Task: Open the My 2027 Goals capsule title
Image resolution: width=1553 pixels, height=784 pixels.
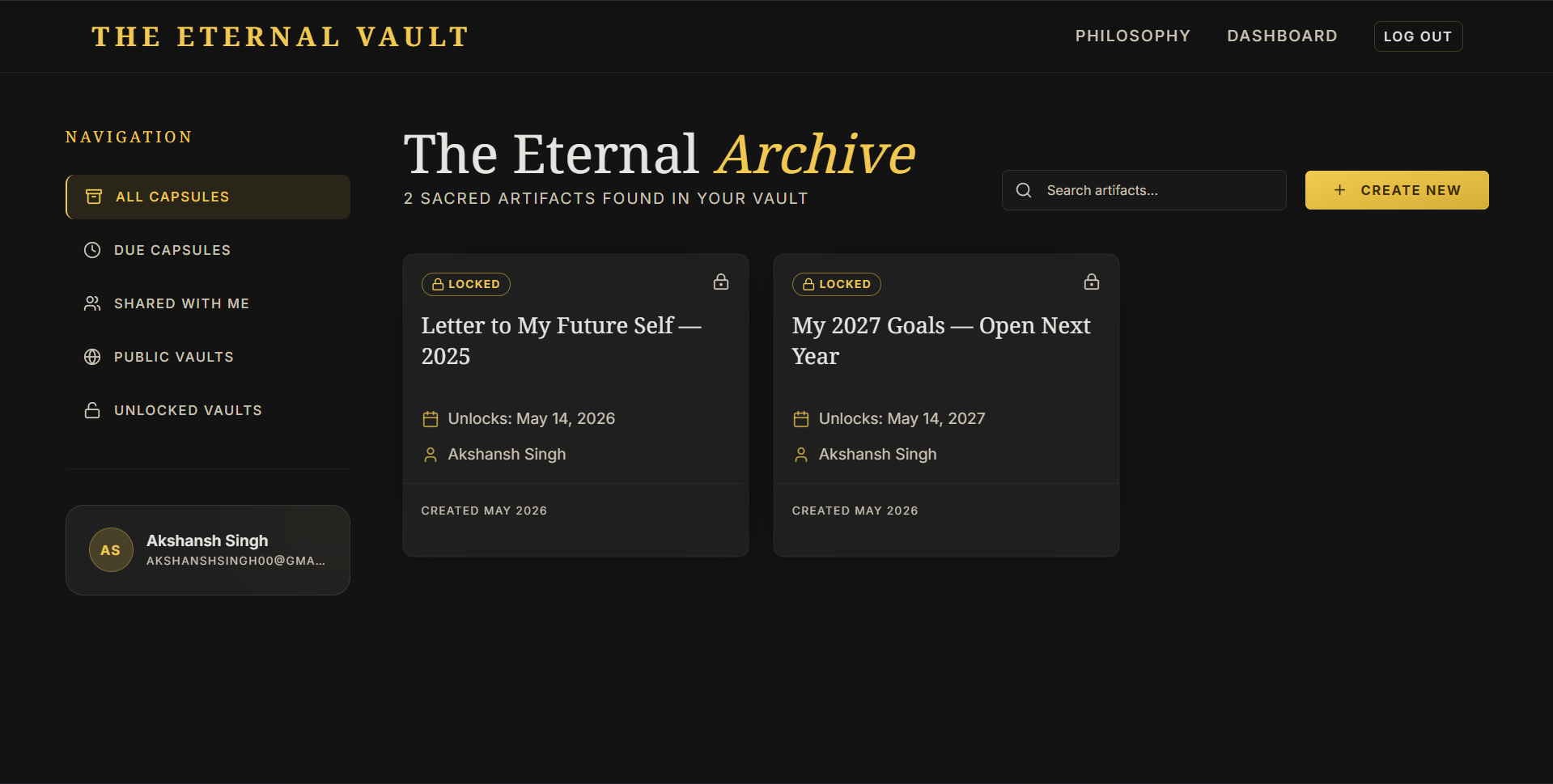Action: [x=941, y=341]
